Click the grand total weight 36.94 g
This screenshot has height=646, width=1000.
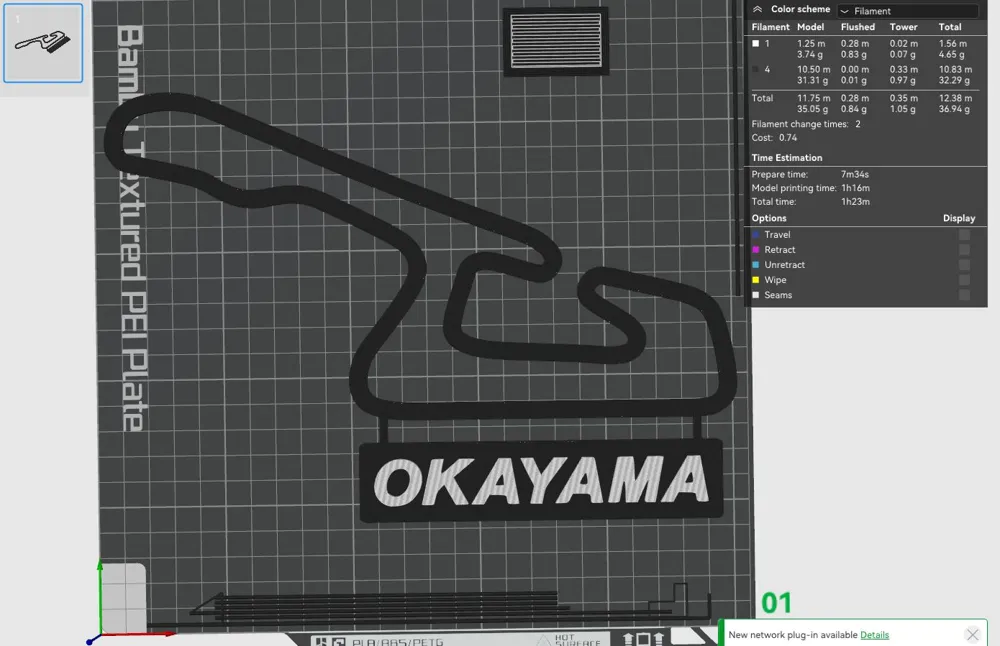[954, 109]
